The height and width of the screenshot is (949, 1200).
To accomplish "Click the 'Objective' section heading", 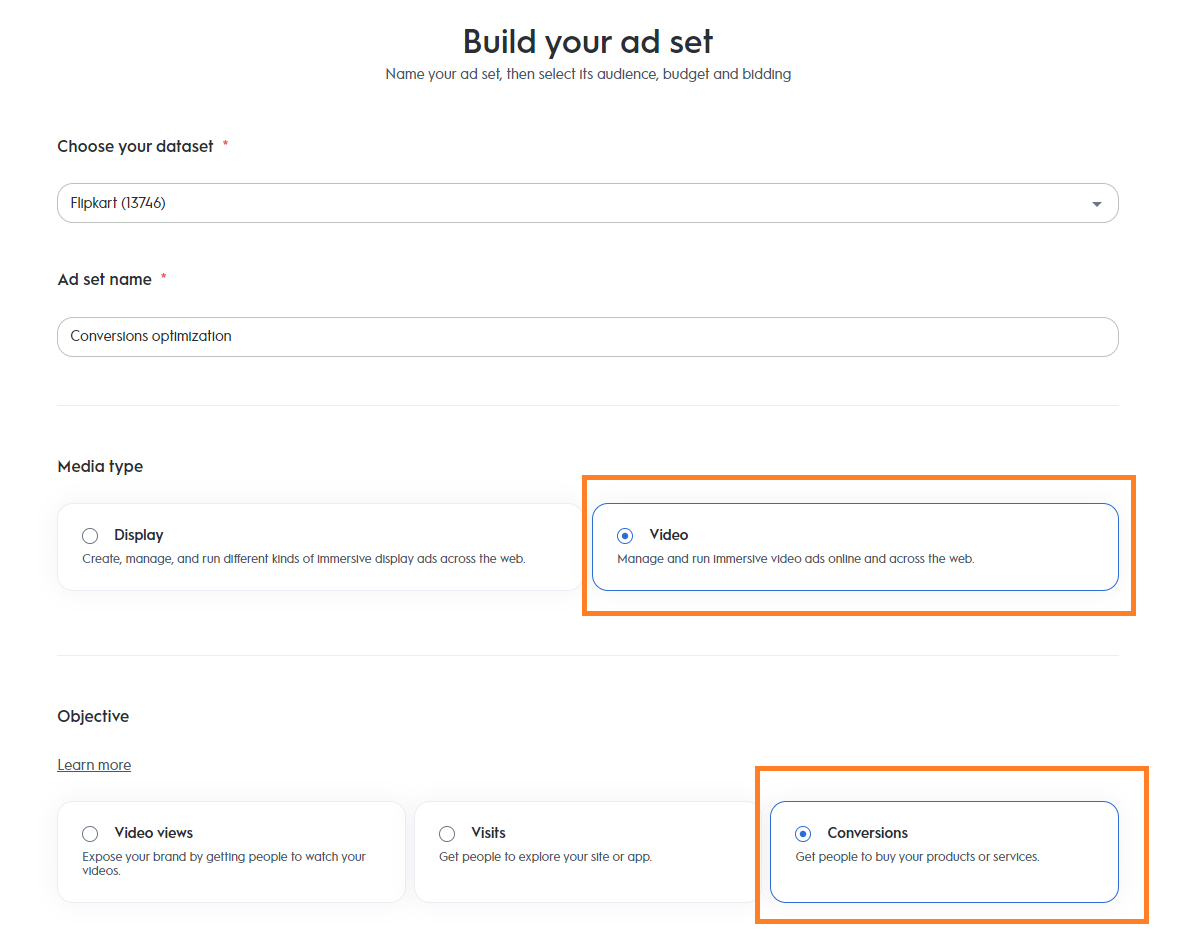I will coord(93,717).
